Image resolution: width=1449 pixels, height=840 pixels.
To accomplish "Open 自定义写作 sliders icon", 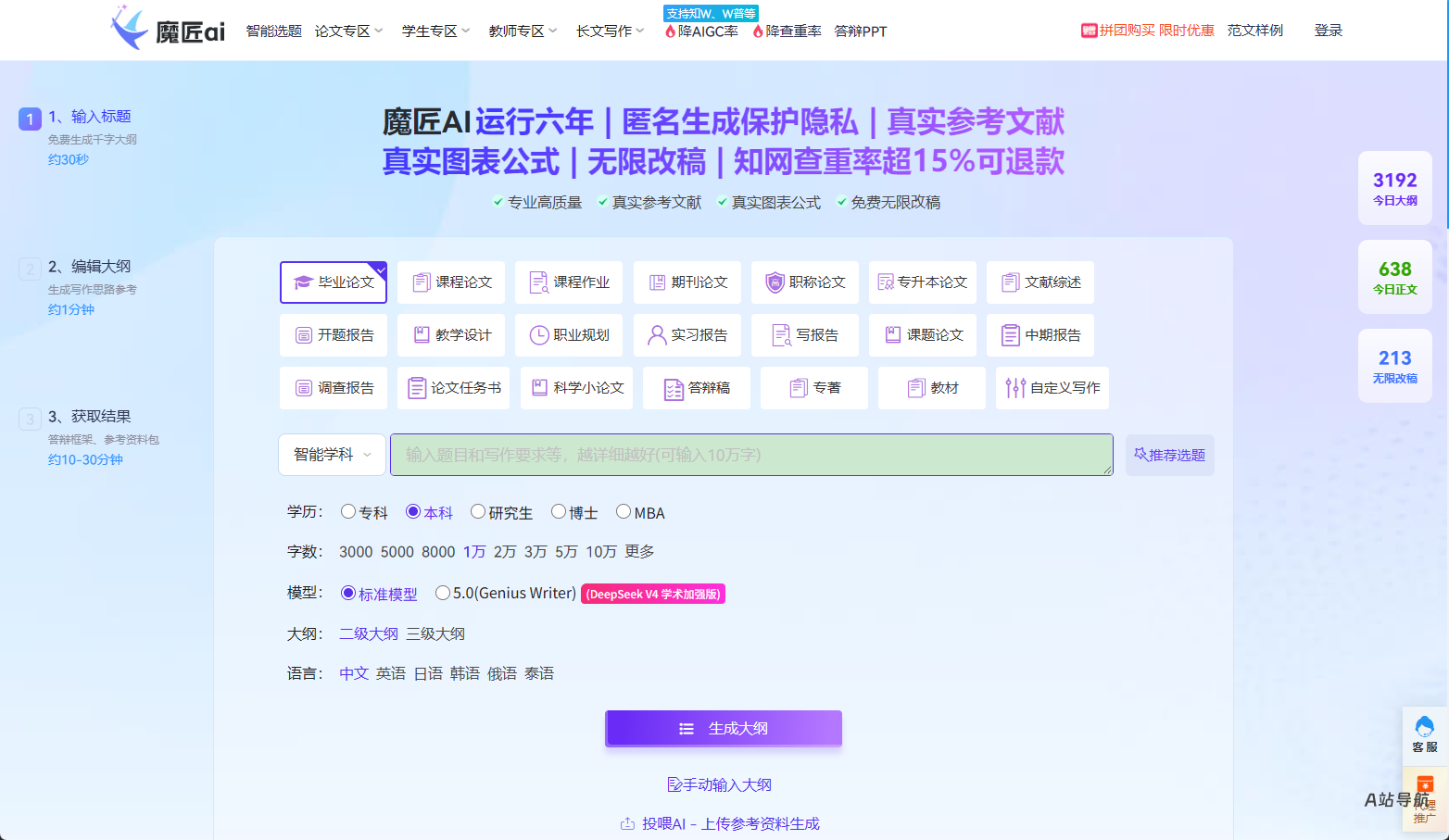I will [x=1015, y=388].
